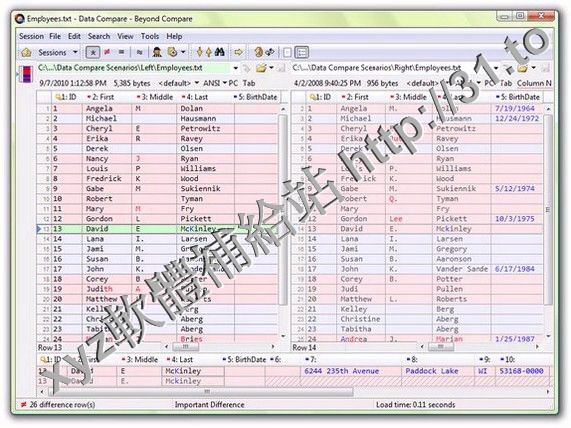Image resolution: width=571 pixels, height=428 pixels.
Task: Click right pane '2: First' column header
Action: tap(361, 97)
